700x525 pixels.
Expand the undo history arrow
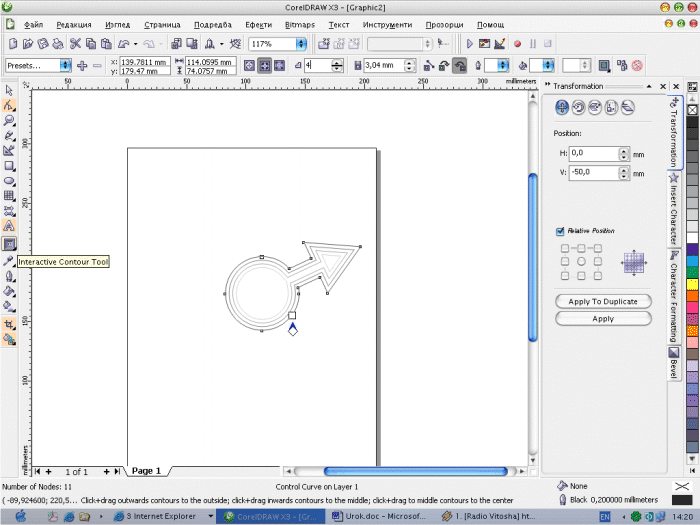pos(136,44)
